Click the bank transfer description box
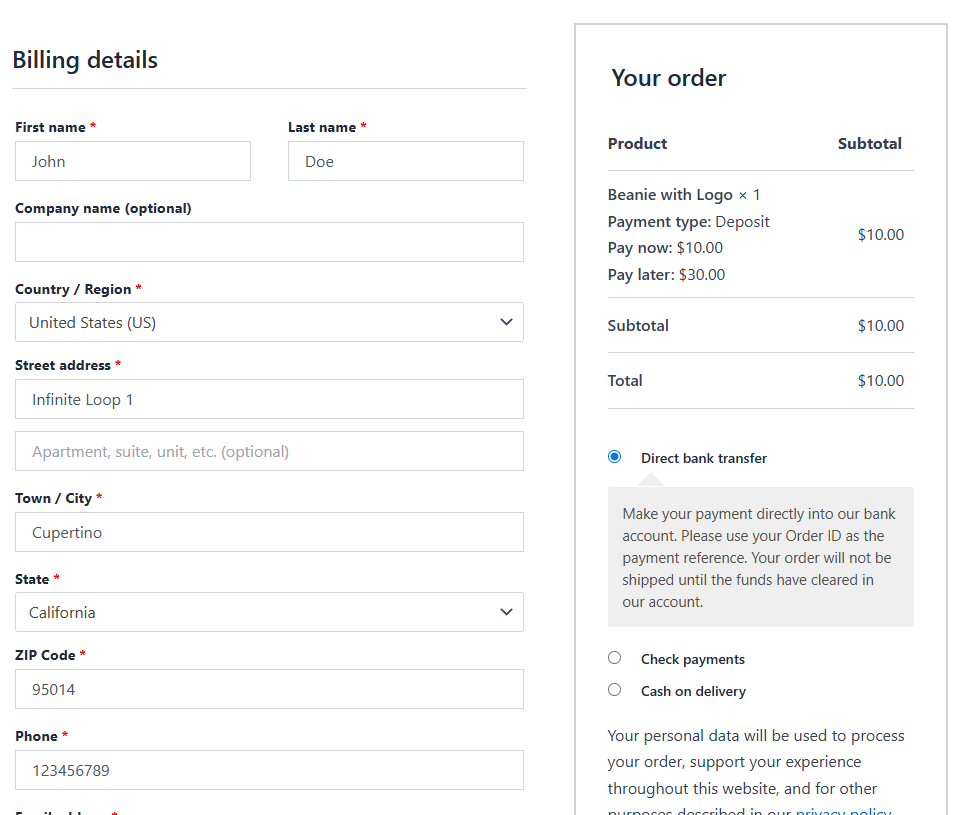 click(x=760, y=557)
